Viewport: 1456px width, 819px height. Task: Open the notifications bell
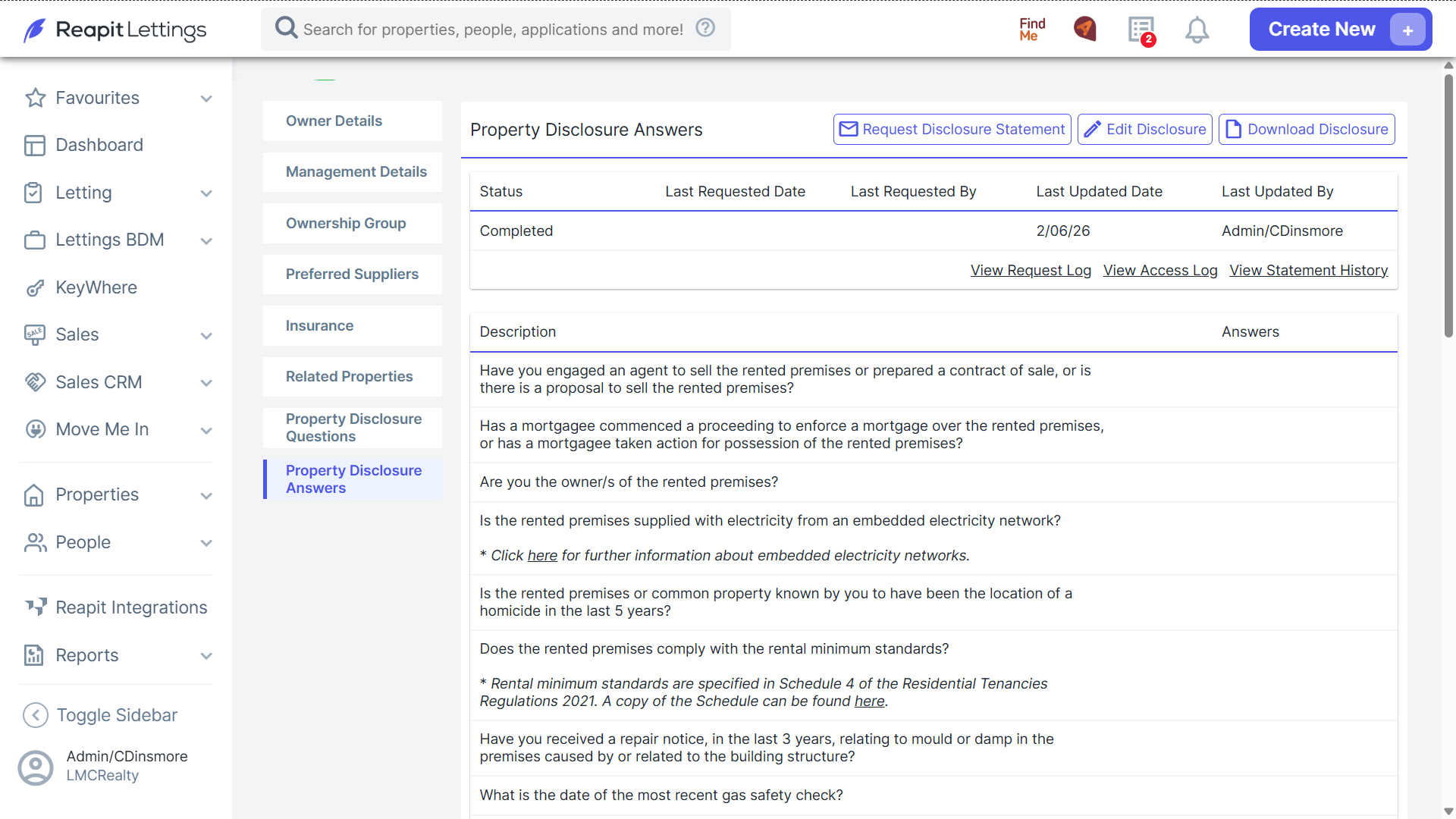pyautogui.click(x=1197, y=30)
